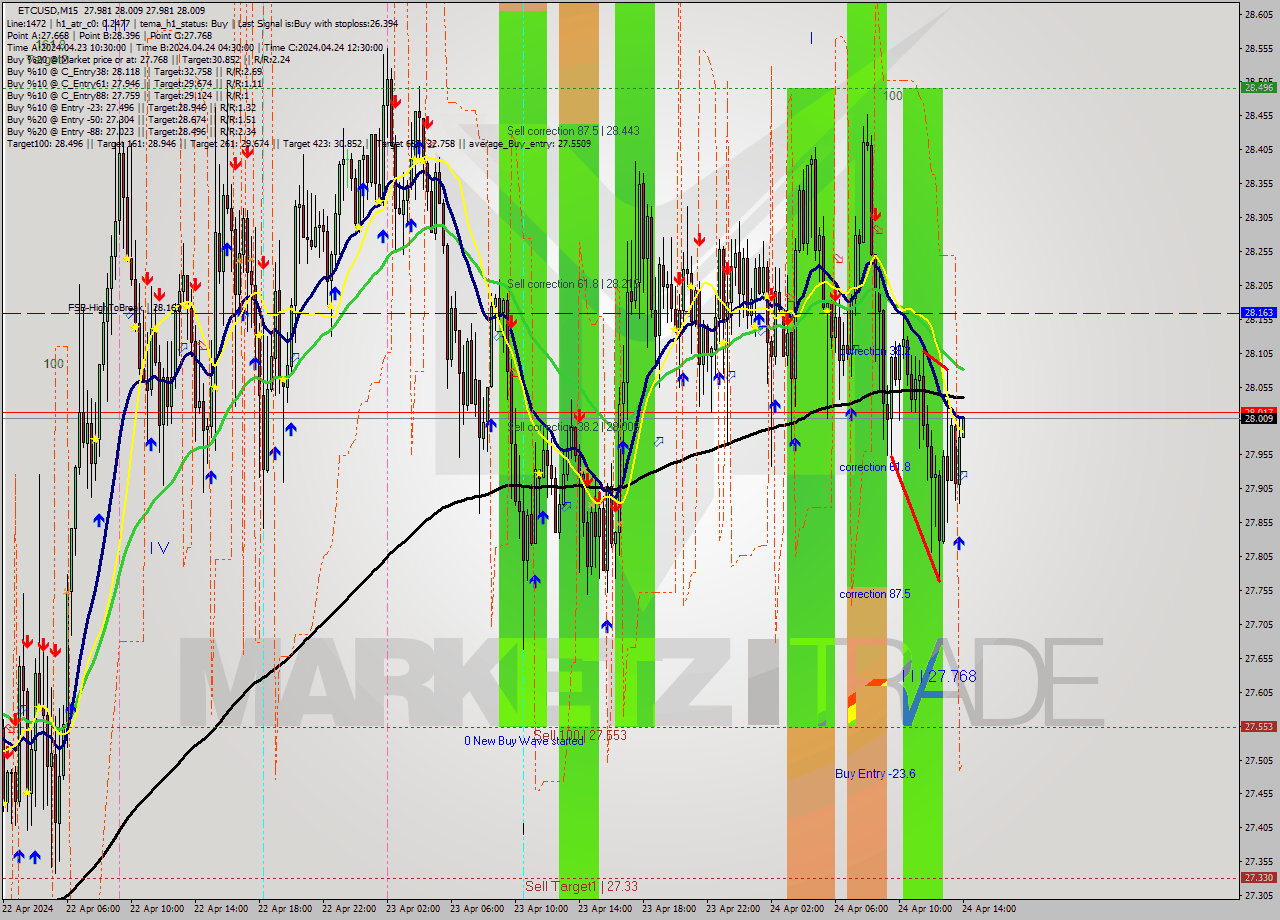
Task: Click the 27.805 price axis value
Action: click(x=1258, y=557)
